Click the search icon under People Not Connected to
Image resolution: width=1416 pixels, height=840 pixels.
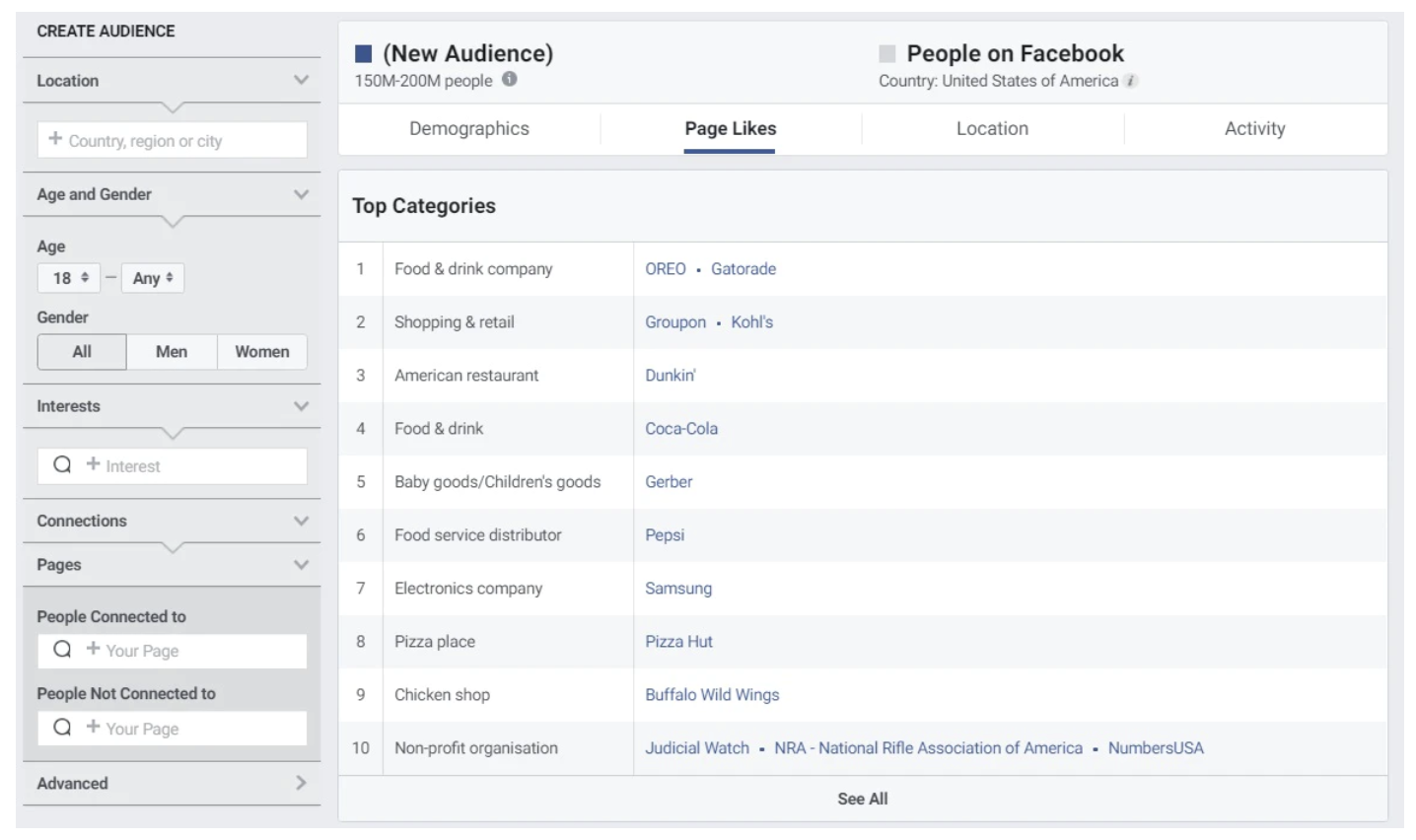(62, 728)
